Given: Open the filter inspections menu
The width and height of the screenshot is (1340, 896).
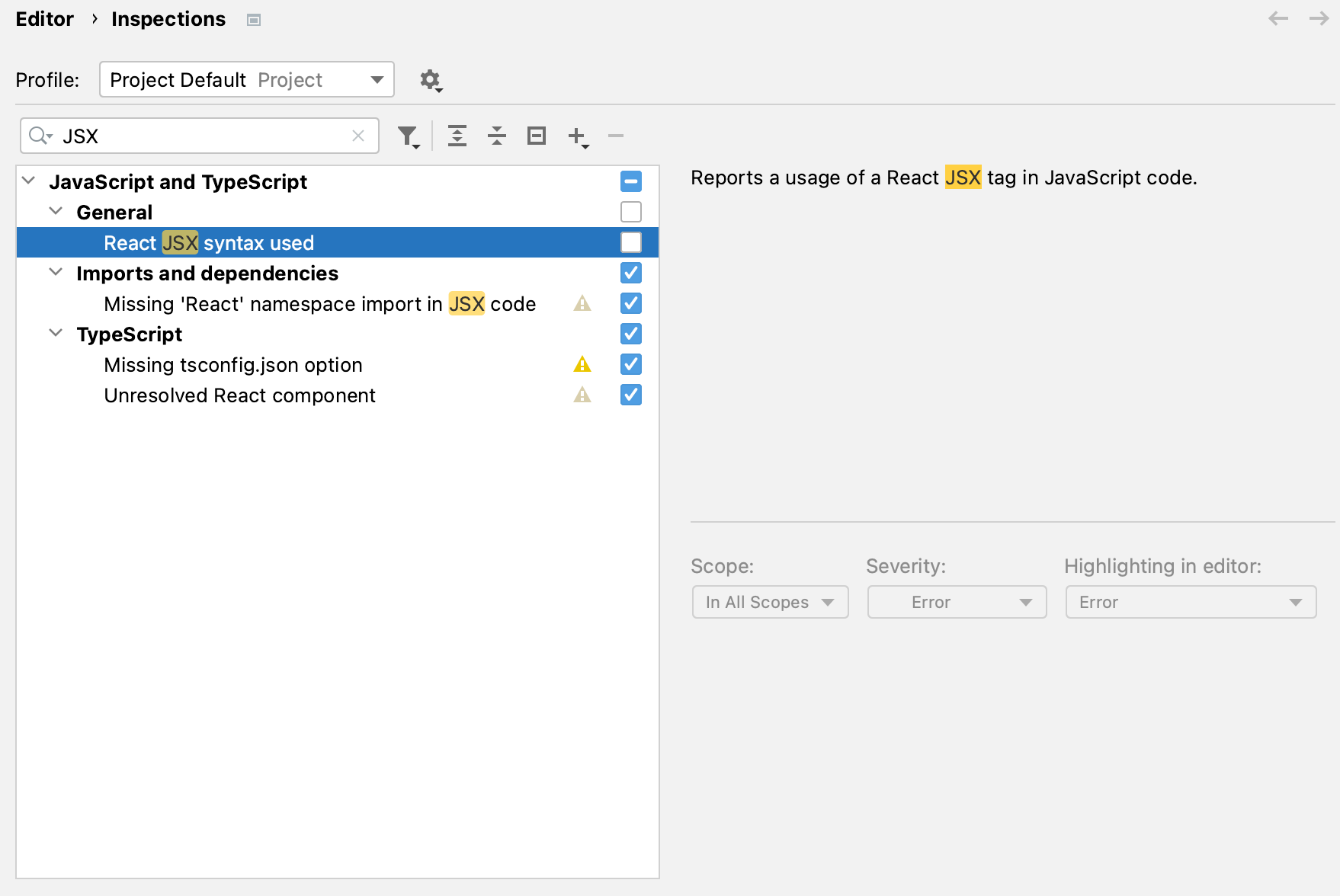Looking at the screenshot, I should pos(408,136).
